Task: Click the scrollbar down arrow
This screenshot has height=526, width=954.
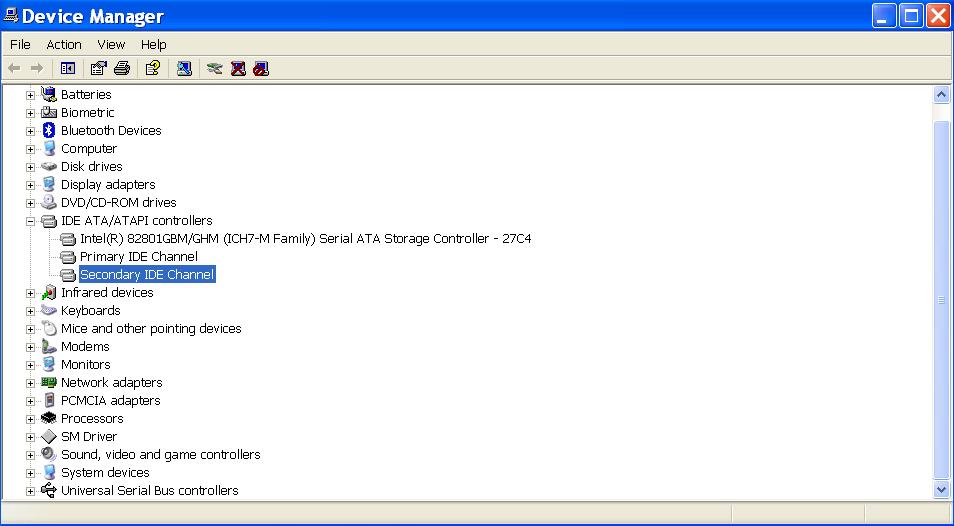Action: [x=941, y=490]
